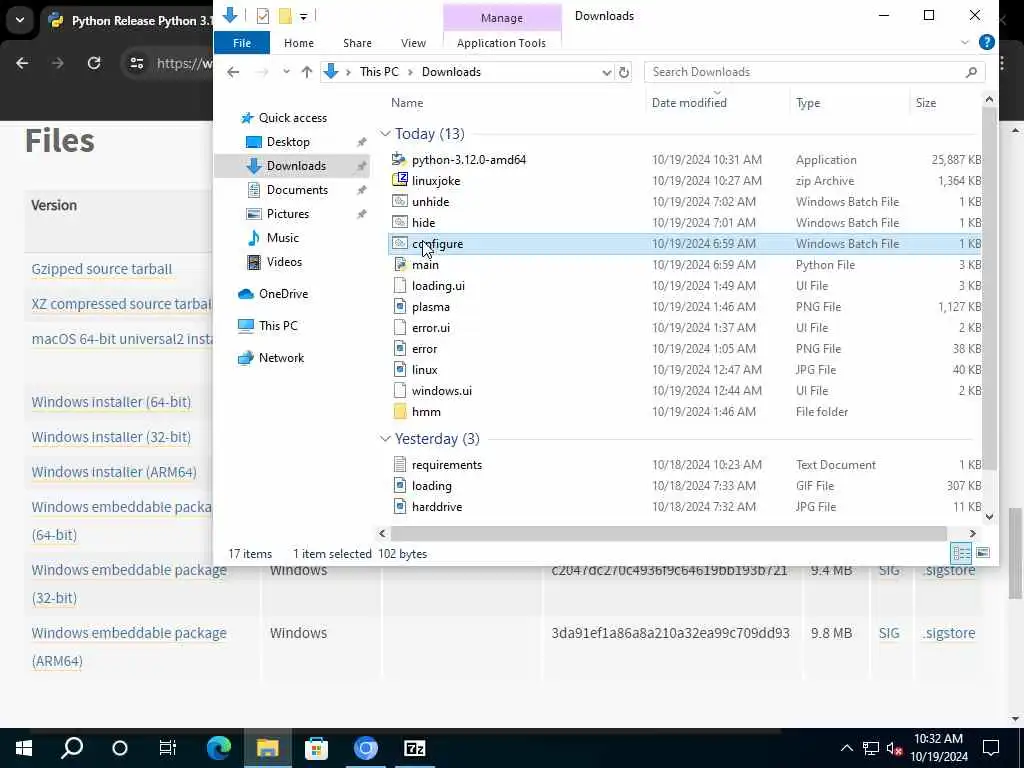This screenshot has height=768, width=1024.
Task: Open python-3.12.0-amd64 installer file icon
Action: pos(399,159)
